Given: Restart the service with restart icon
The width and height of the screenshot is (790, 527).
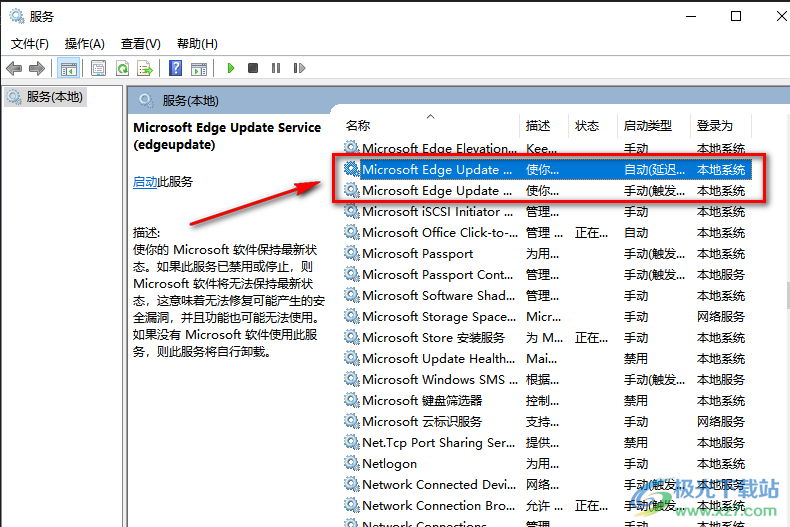Looking at the screenshot, I should (299, 68).
